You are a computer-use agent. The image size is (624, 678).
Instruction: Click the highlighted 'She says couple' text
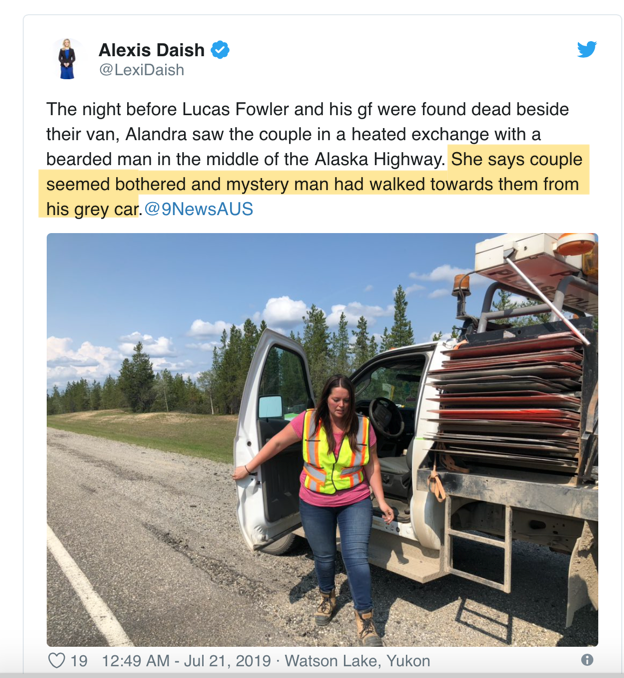pyautogui.click(x=517, y=159)
